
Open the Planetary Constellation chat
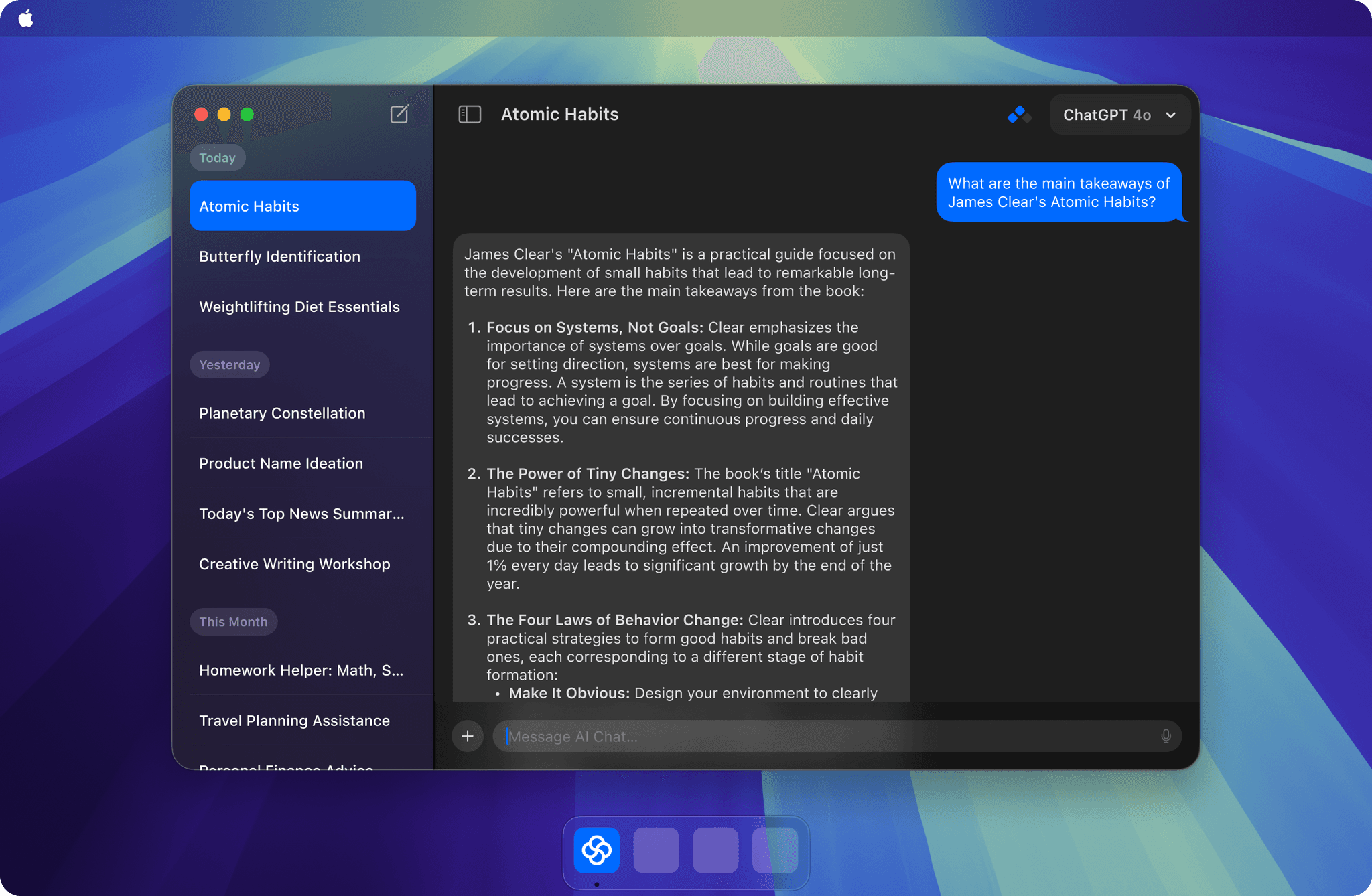pos(282,413)
